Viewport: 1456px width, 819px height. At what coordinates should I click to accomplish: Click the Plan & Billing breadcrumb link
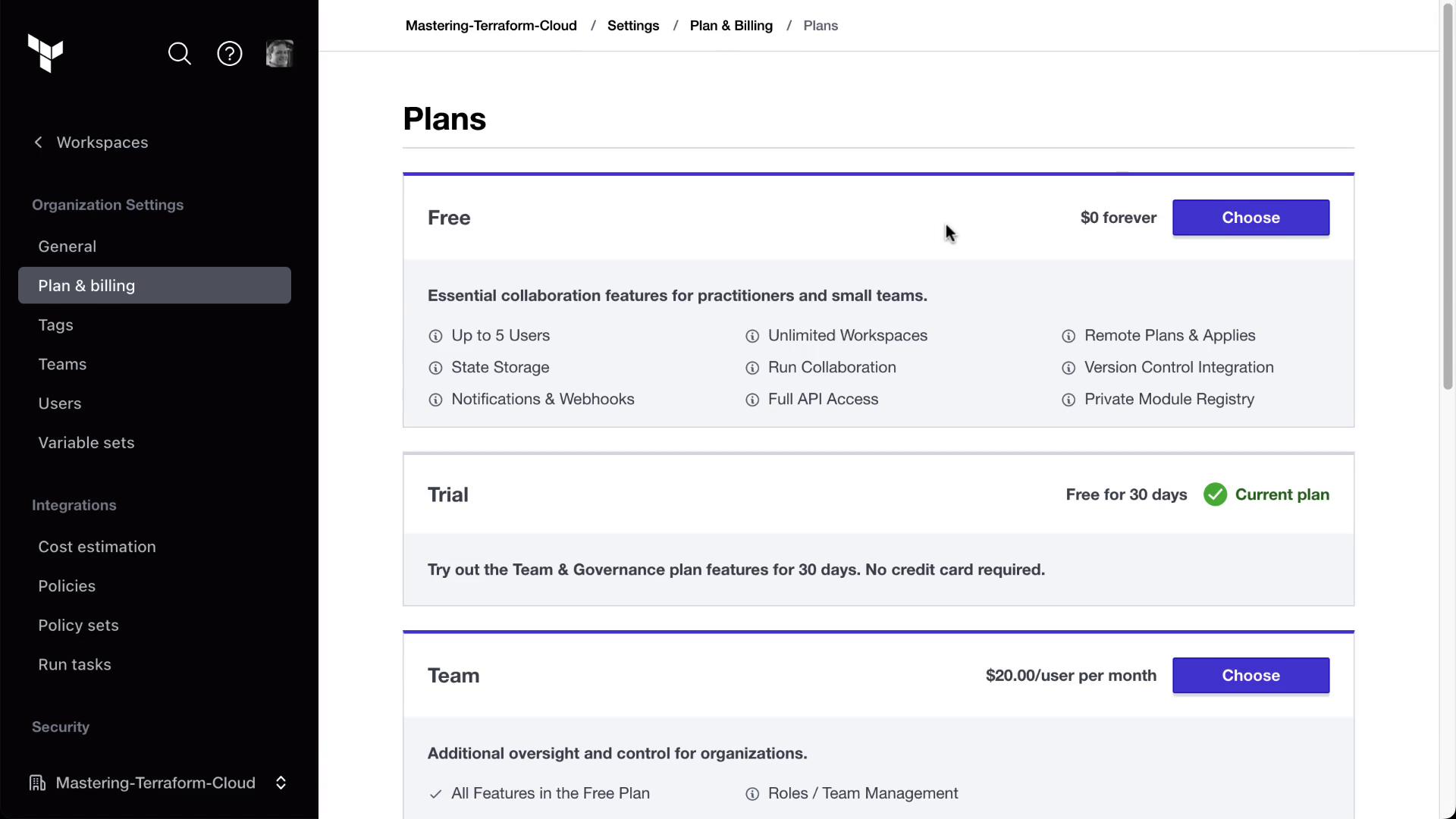point(731,26)
